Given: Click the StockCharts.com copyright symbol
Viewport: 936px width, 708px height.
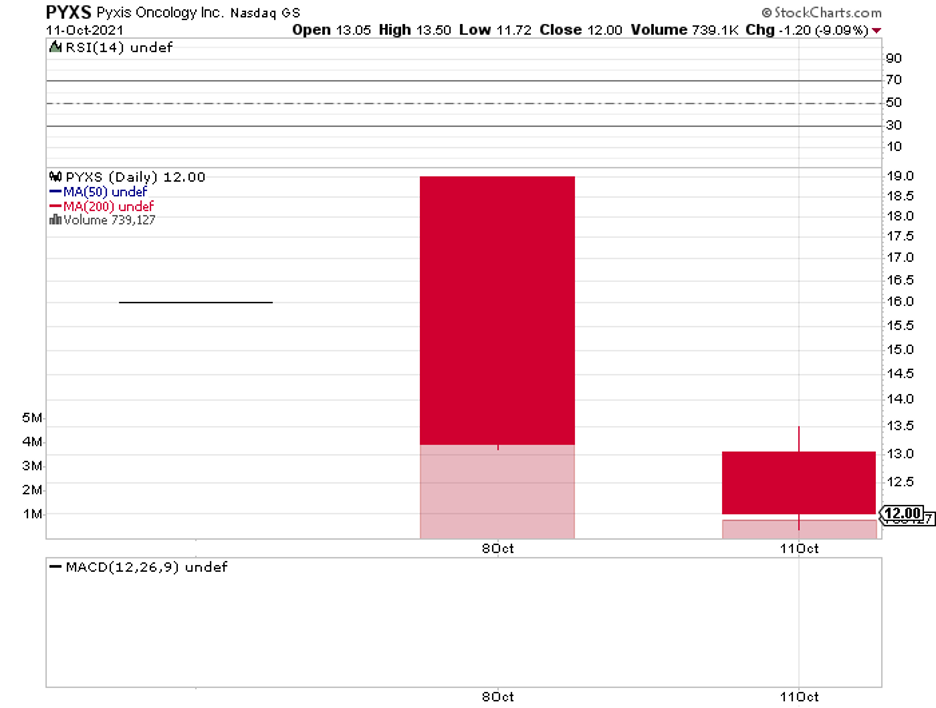Looking at the screenshot, I should [766, 13].
